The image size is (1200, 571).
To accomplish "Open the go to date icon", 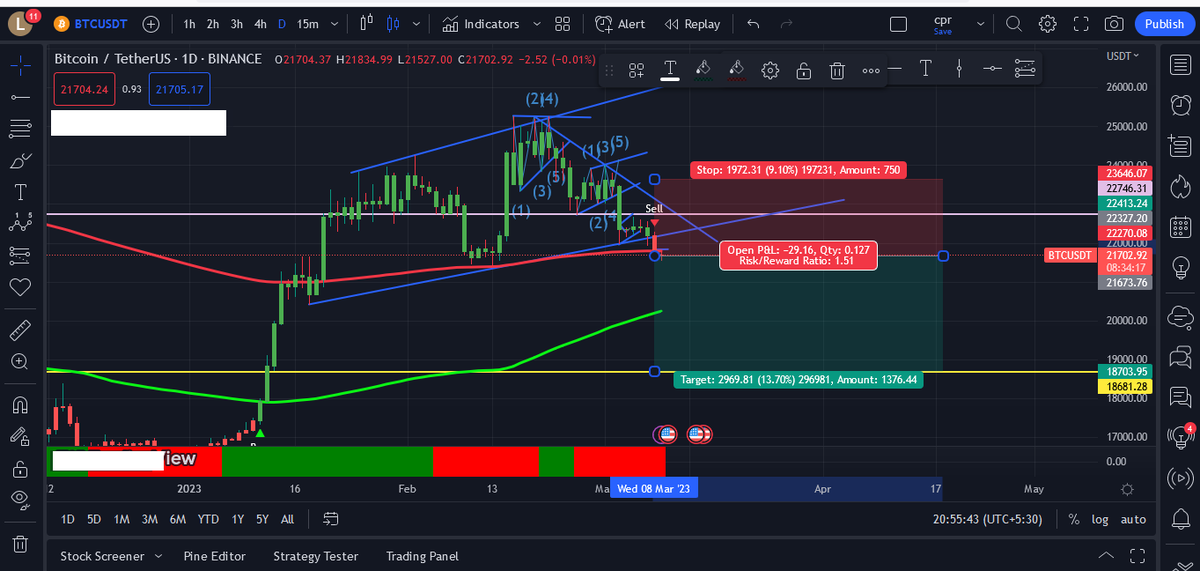I will point(332,519).
